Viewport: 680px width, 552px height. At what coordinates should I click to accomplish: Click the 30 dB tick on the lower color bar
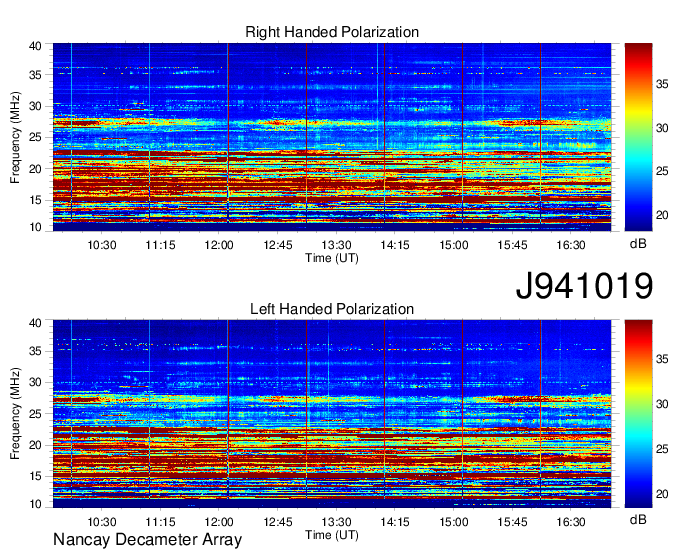point(662,404)
